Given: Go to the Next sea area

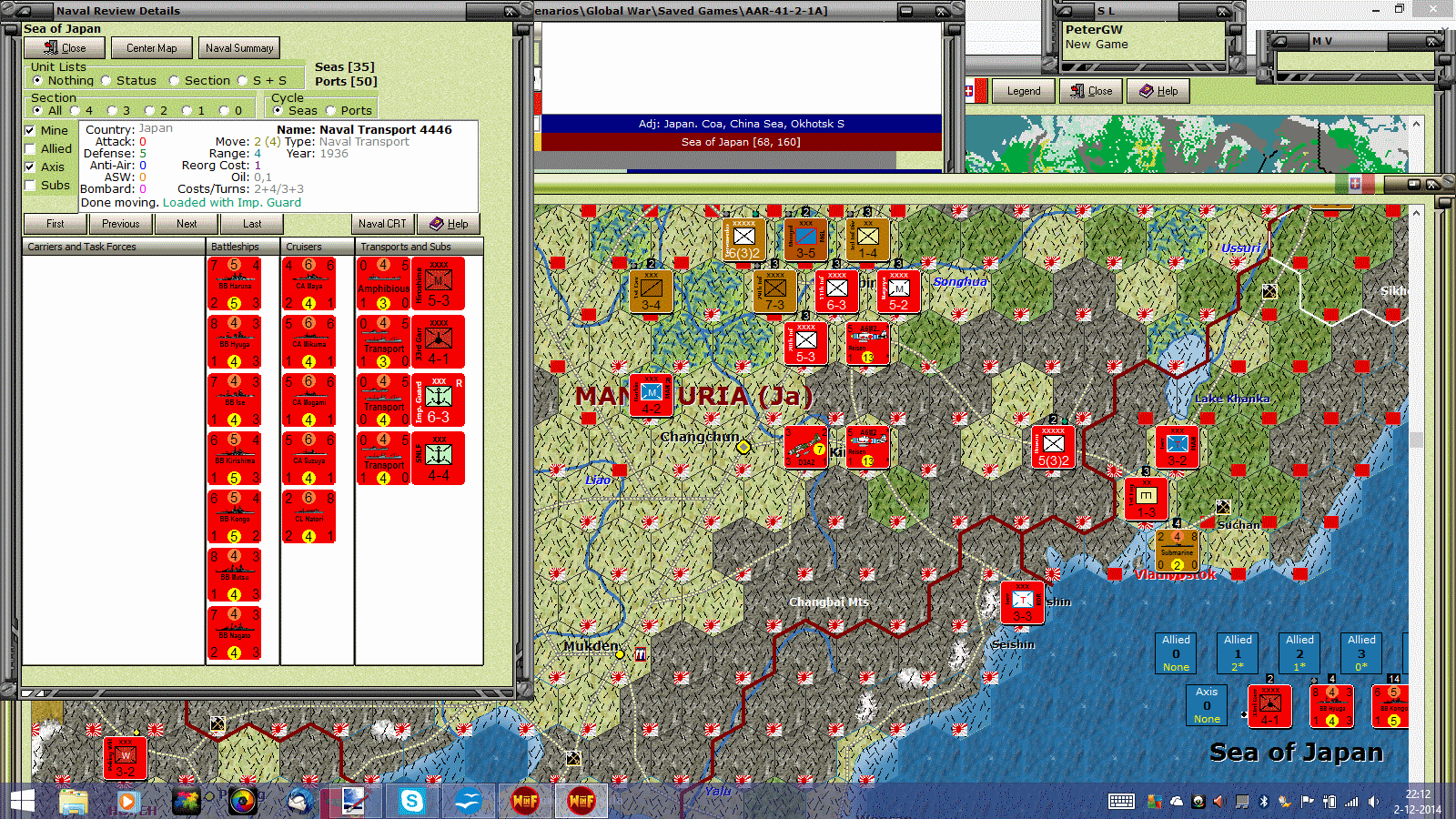Looking at the screenshot, I should [187, 224].
